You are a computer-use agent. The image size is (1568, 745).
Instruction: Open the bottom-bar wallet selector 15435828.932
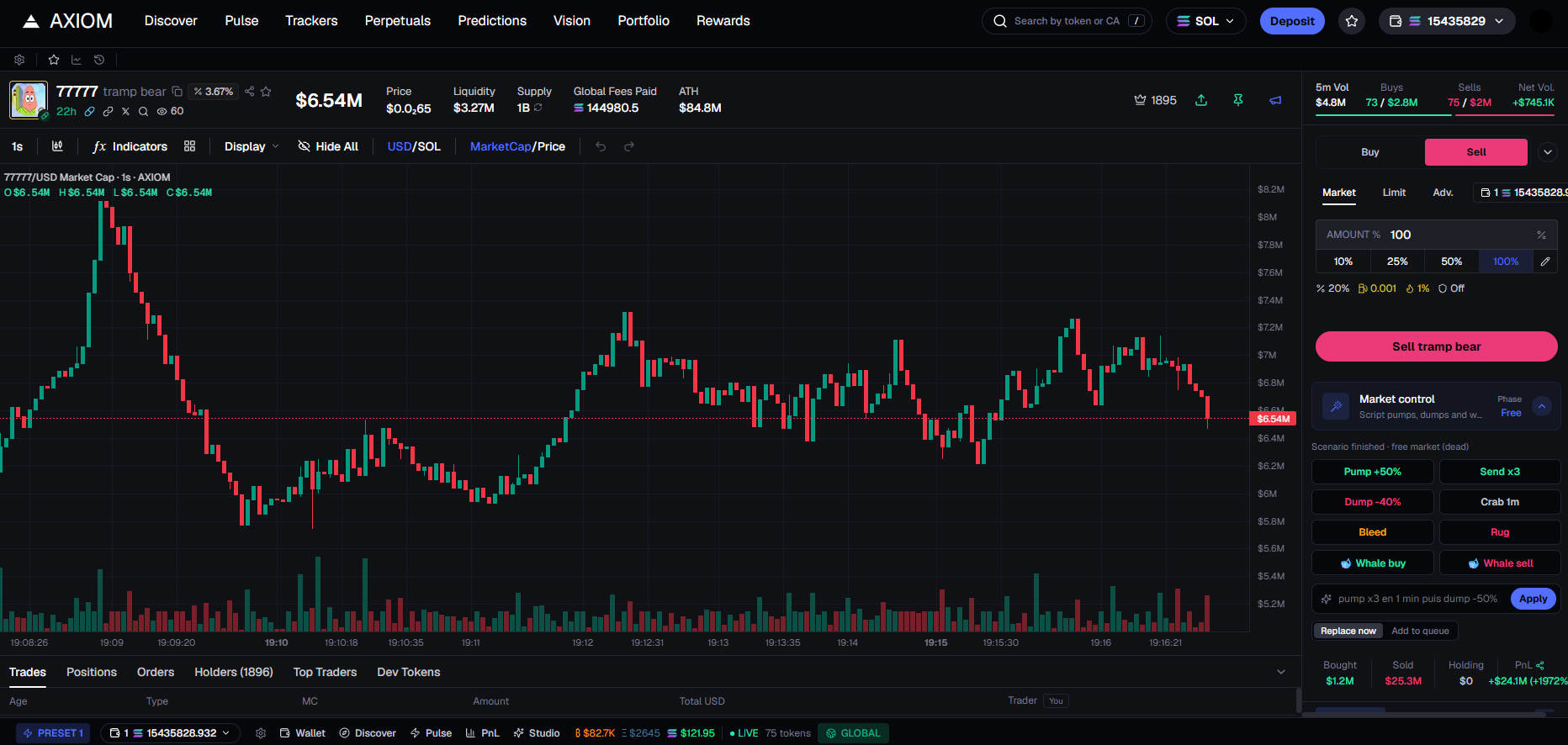click(x=170, y=733)
